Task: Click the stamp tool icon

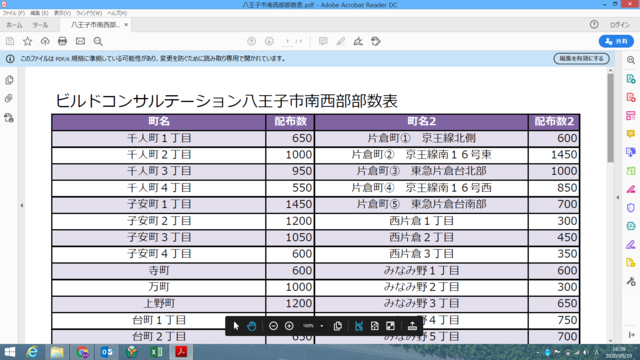Action: click(x=376, y=41)
